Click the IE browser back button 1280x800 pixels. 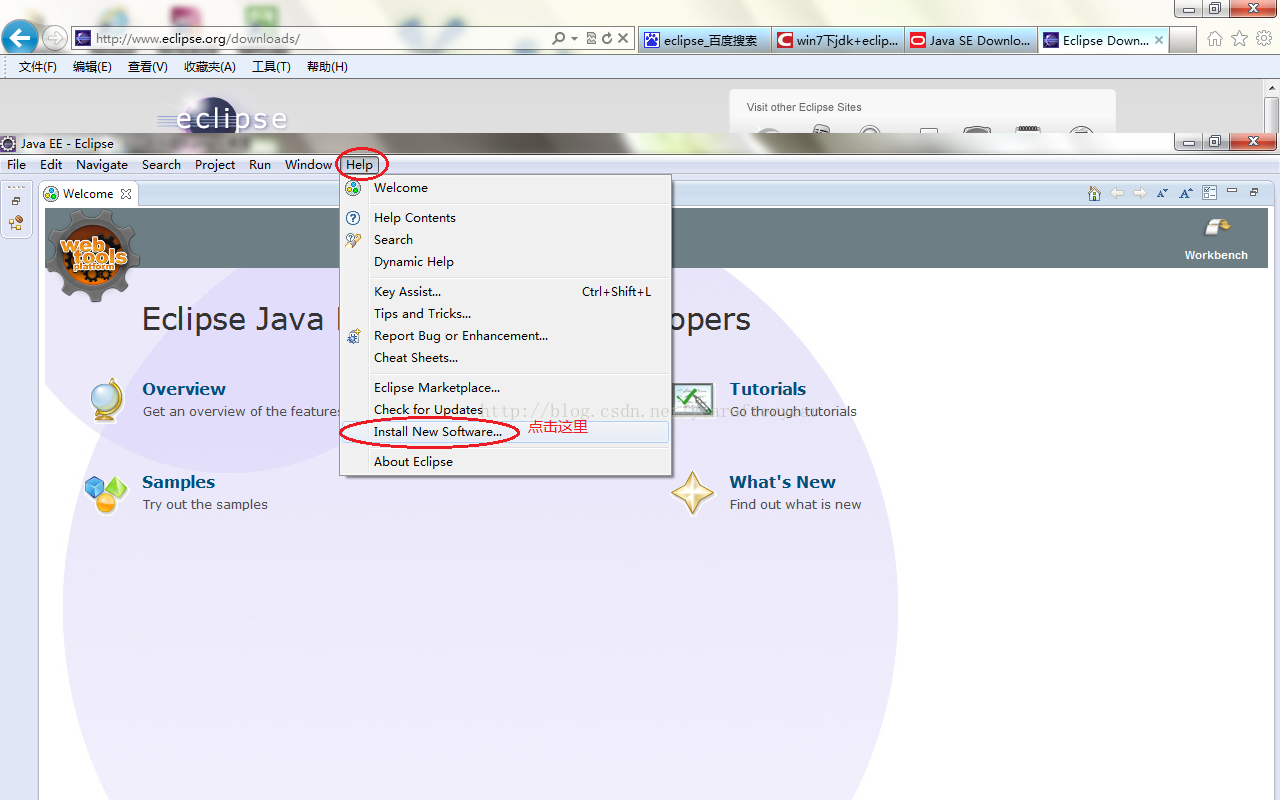click(19, 38)
